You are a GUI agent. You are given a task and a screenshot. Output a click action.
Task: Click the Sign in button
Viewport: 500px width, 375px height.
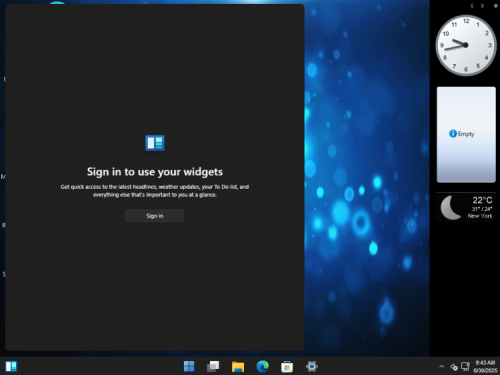(155, 216)
